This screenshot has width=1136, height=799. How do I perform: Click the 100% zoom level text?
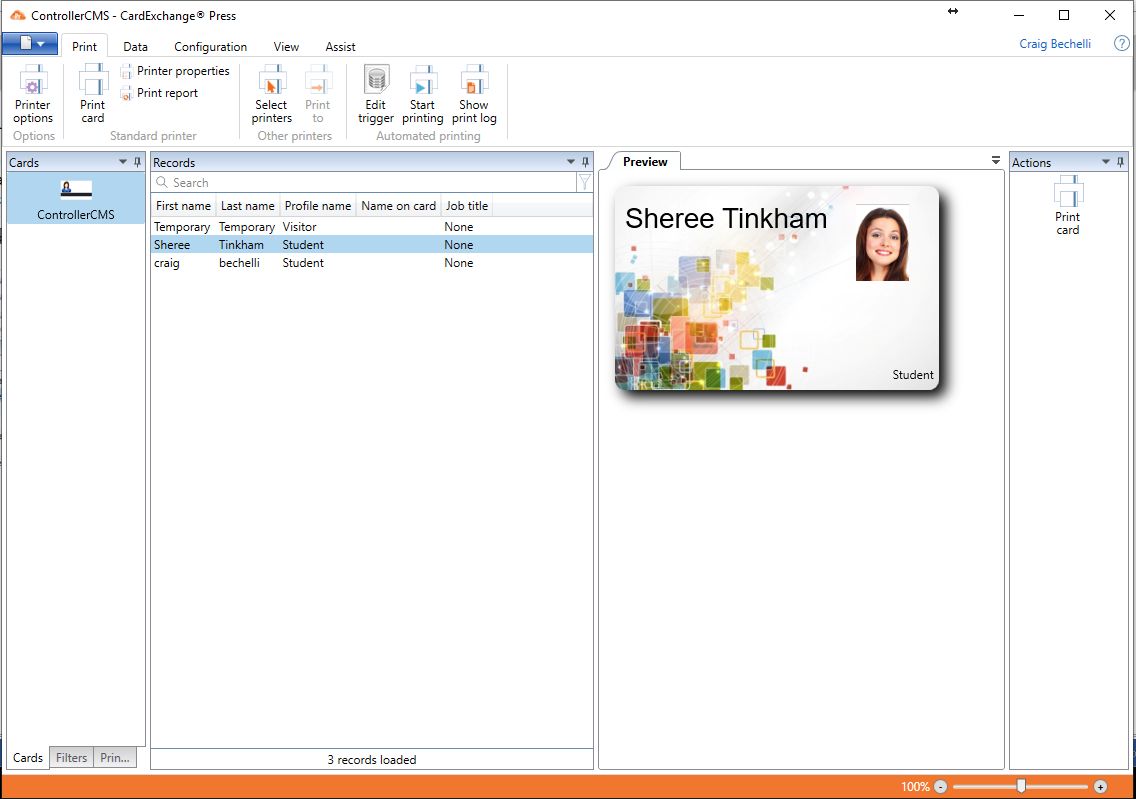coord(915,787)
